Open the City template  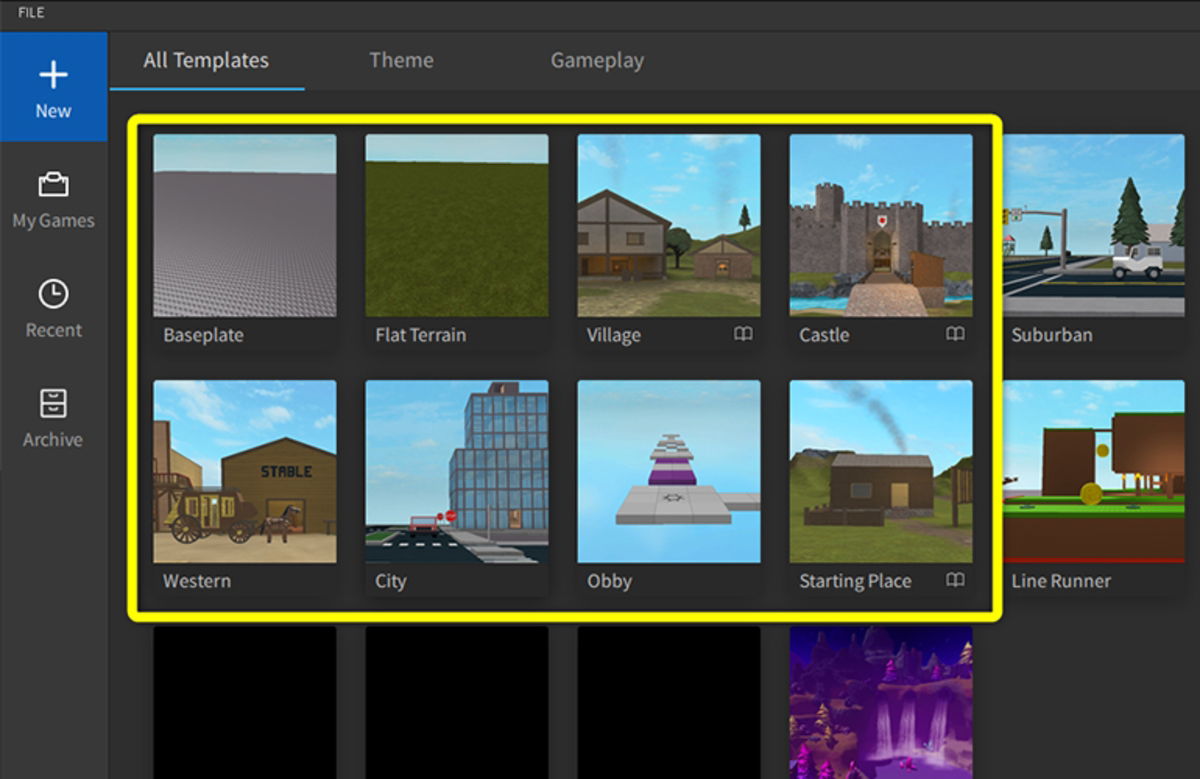click(457, 470)
